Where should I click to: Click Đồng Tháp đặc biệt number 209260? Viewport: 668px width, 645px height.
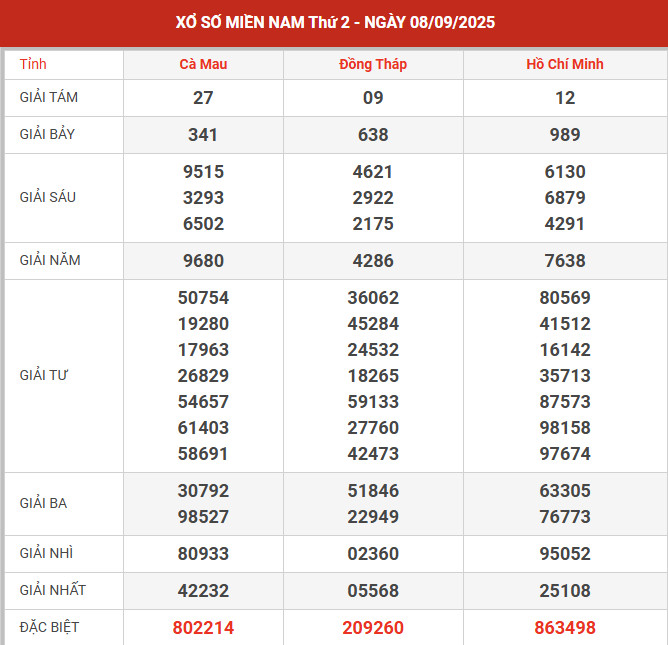tap(373, 628)
